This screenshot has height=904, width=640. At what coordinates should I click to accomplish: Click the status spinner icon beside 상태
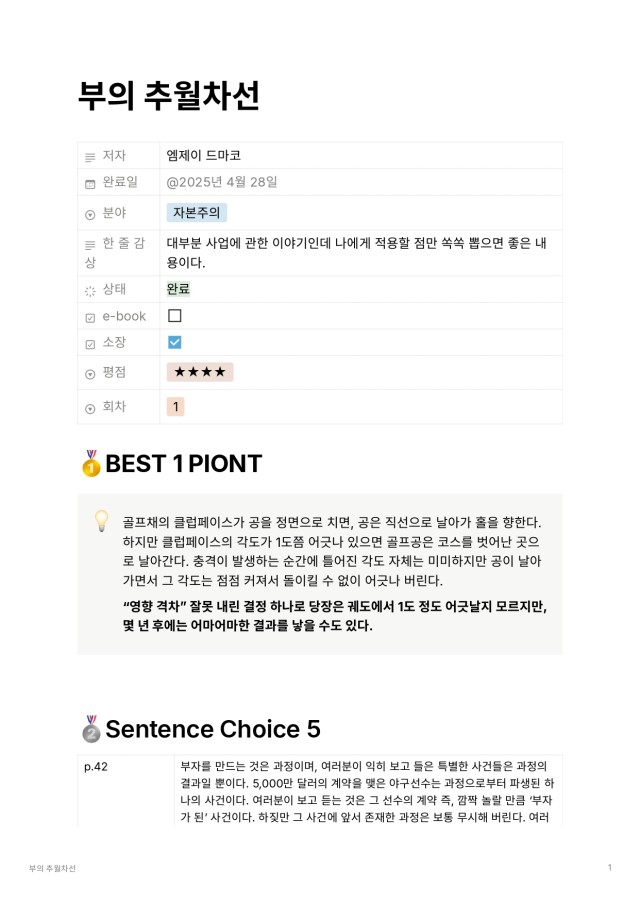tap(90, 291)
